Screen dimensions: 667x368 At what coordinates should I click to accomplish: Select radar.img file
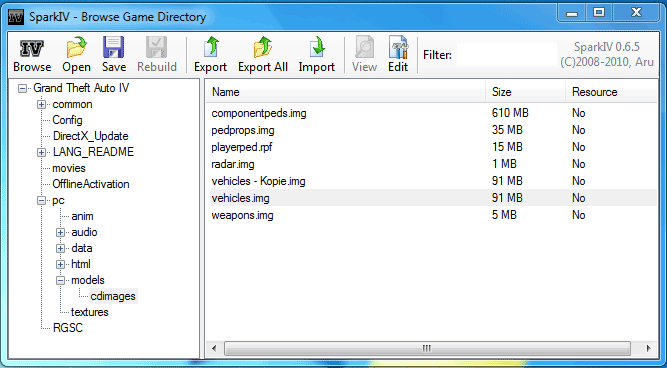coord(233,164)
